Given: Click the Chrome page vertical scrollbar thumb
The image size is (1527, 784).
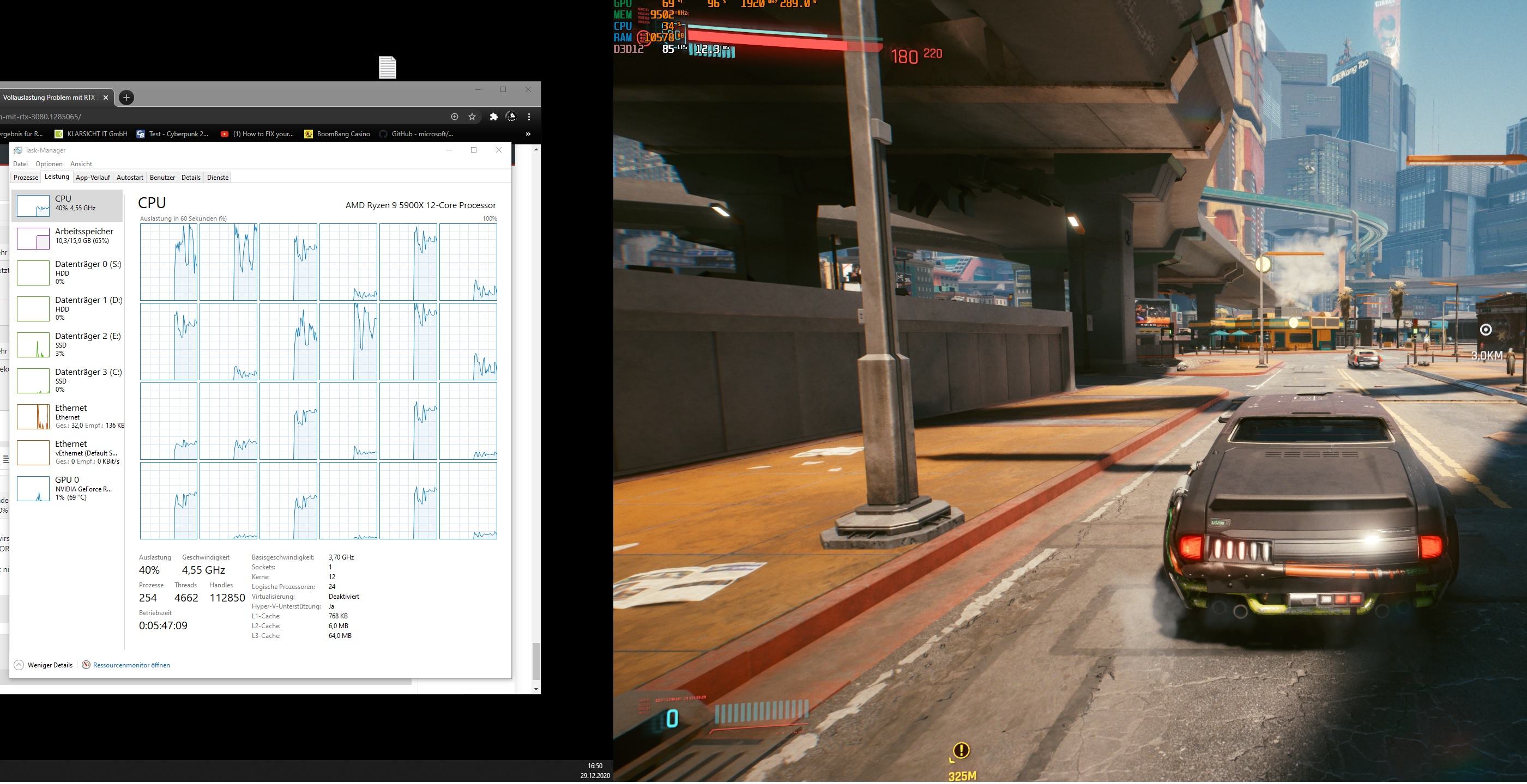Looking at the screenshot, I should (x=536, y=661).
